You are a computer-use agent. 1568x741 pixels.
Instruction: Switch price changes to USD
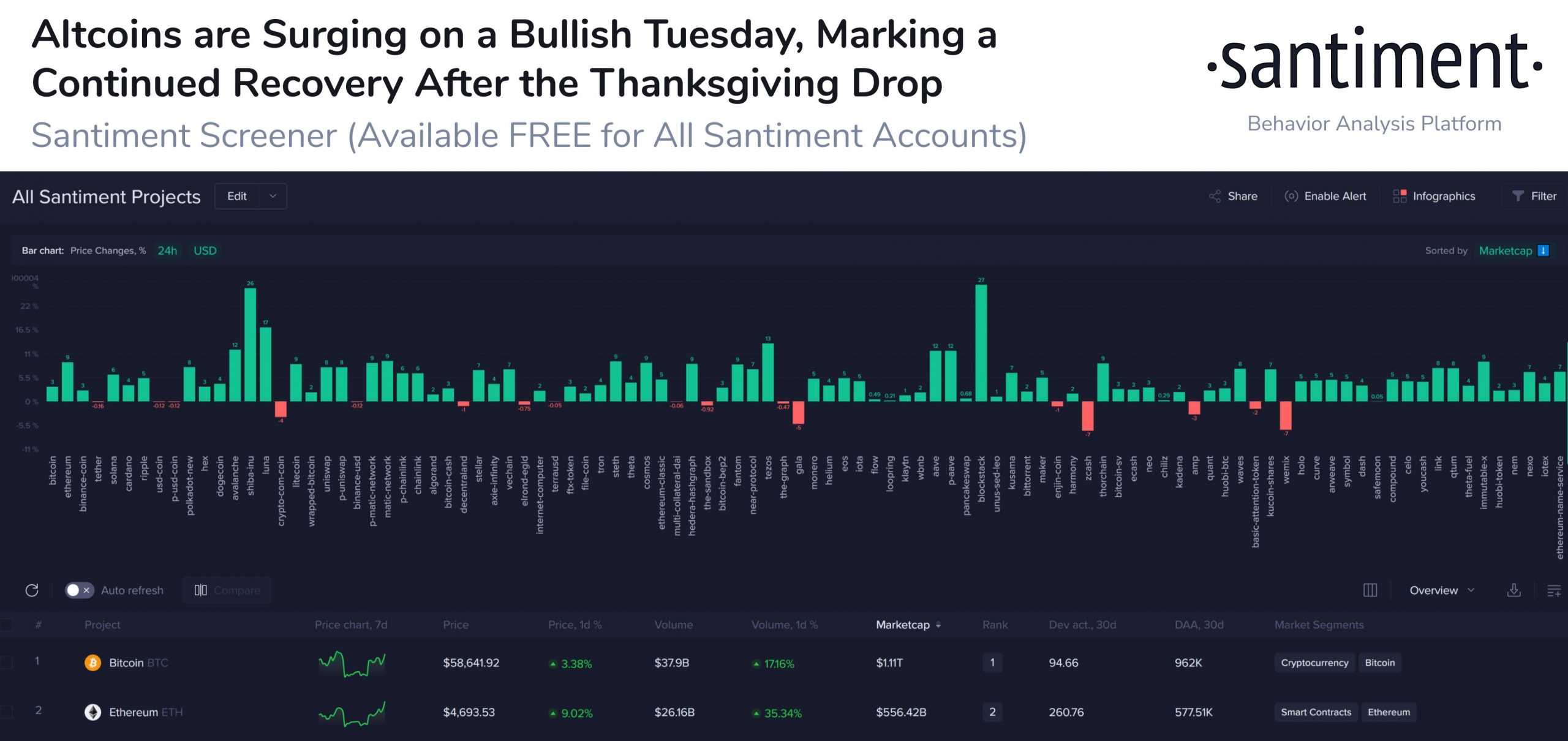click(x=205, y=250)
